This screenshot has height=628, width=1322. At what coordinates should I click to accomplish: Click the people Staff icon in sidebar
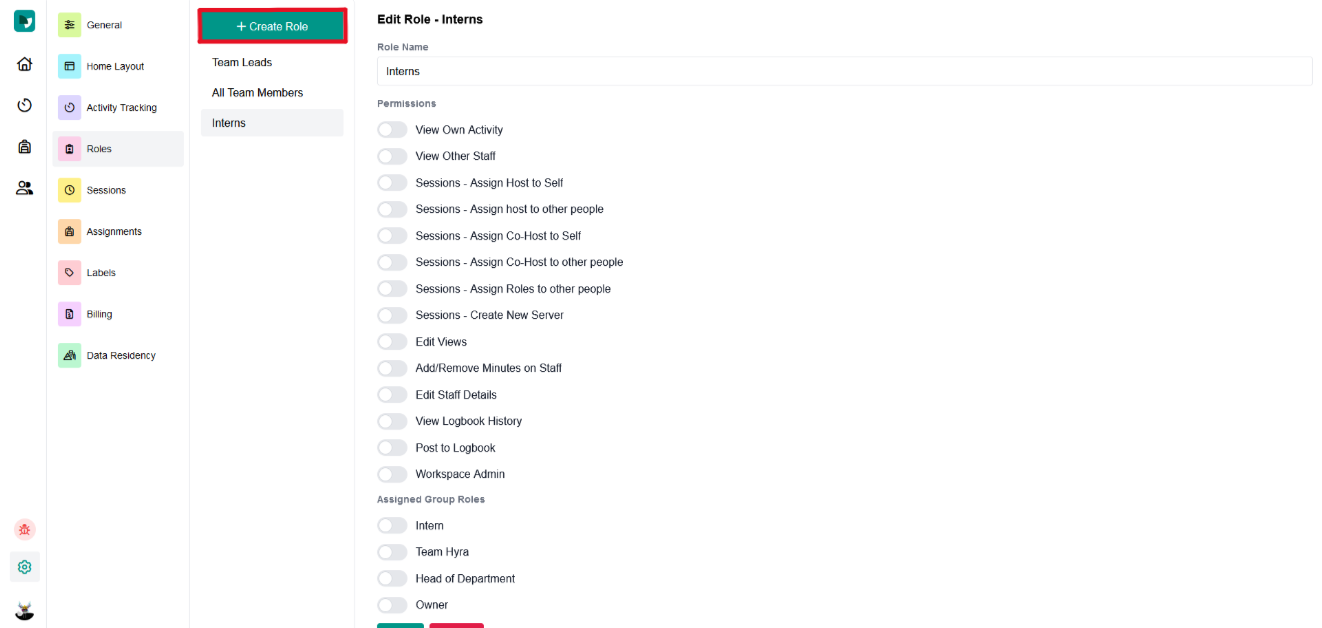(23, 187)
